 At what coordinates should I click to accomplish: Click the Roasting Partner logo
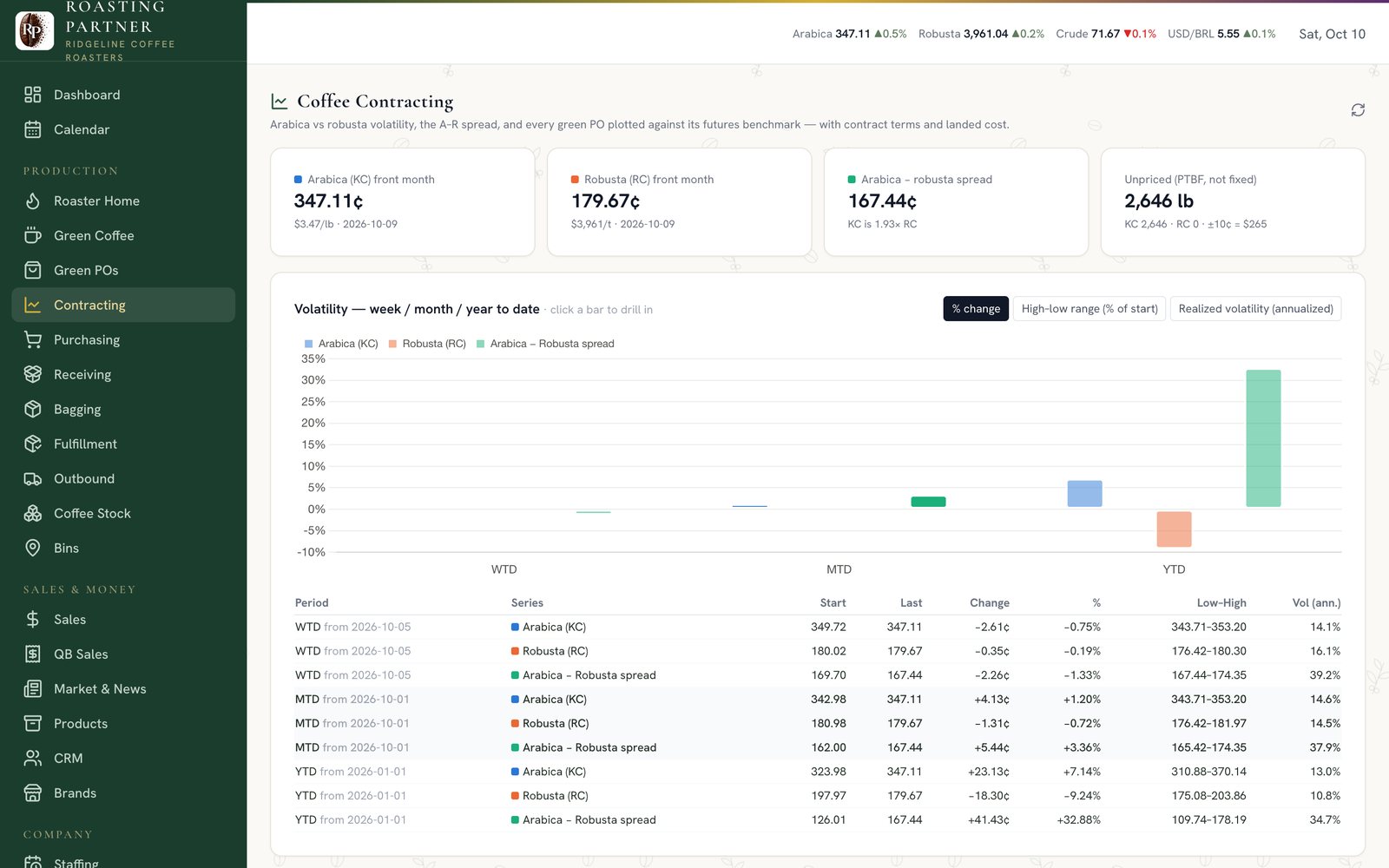point(35,30)
